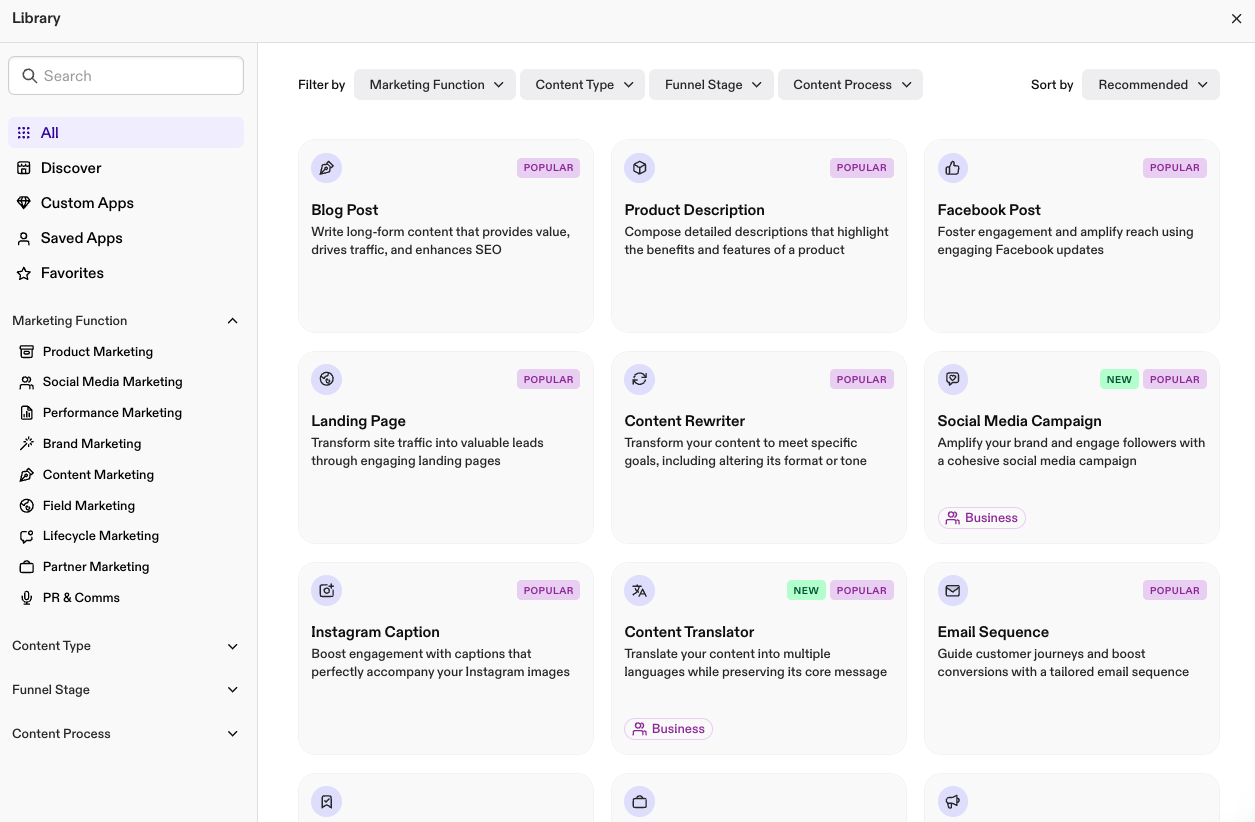Click the briefcase icon in the bottom-row card
The image size is (1255, 822).
pos(640,801)
